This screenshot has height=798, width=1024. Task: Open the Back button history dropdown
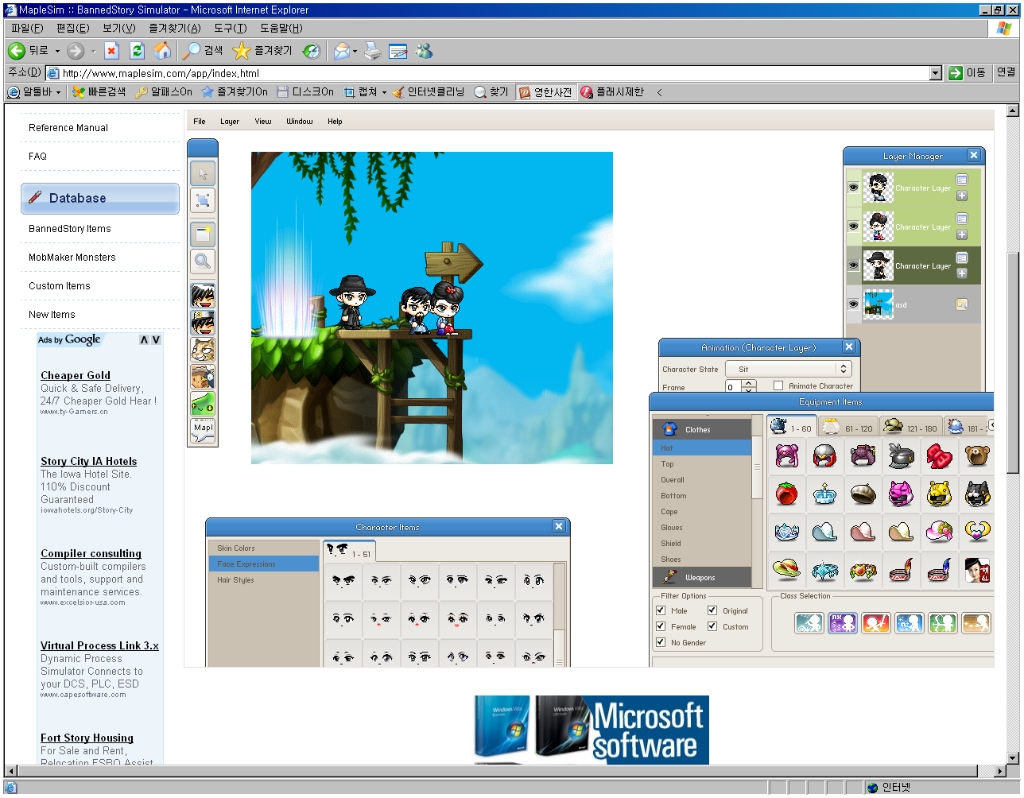[57, 51]
